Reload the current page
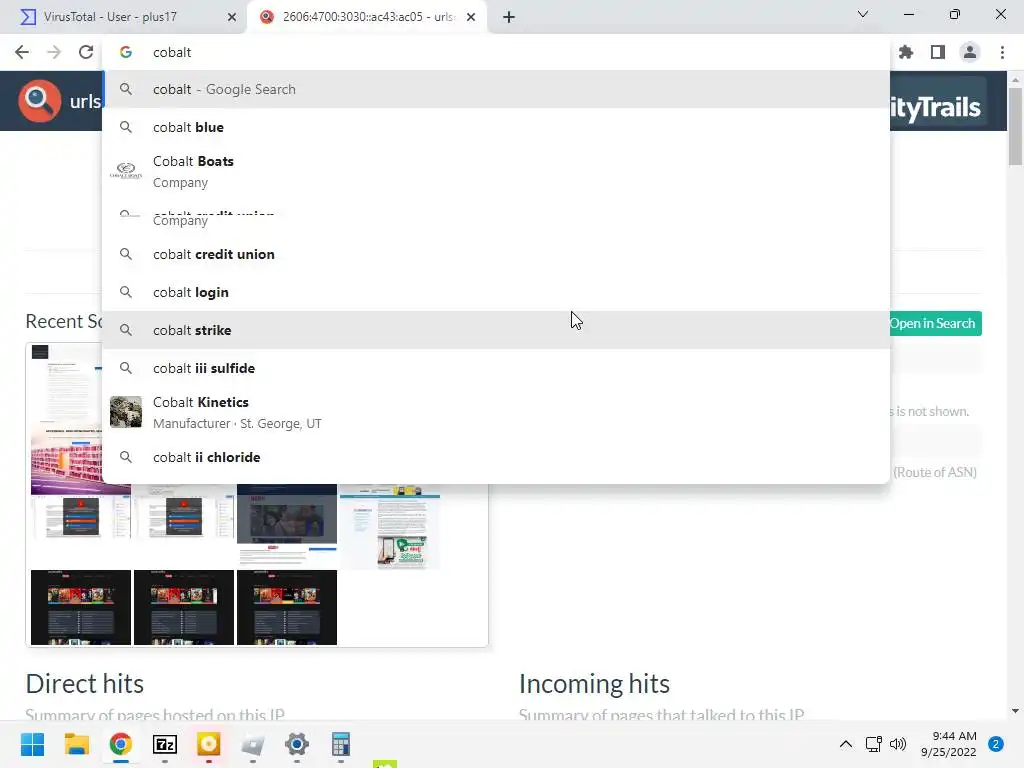 point(86,52)
